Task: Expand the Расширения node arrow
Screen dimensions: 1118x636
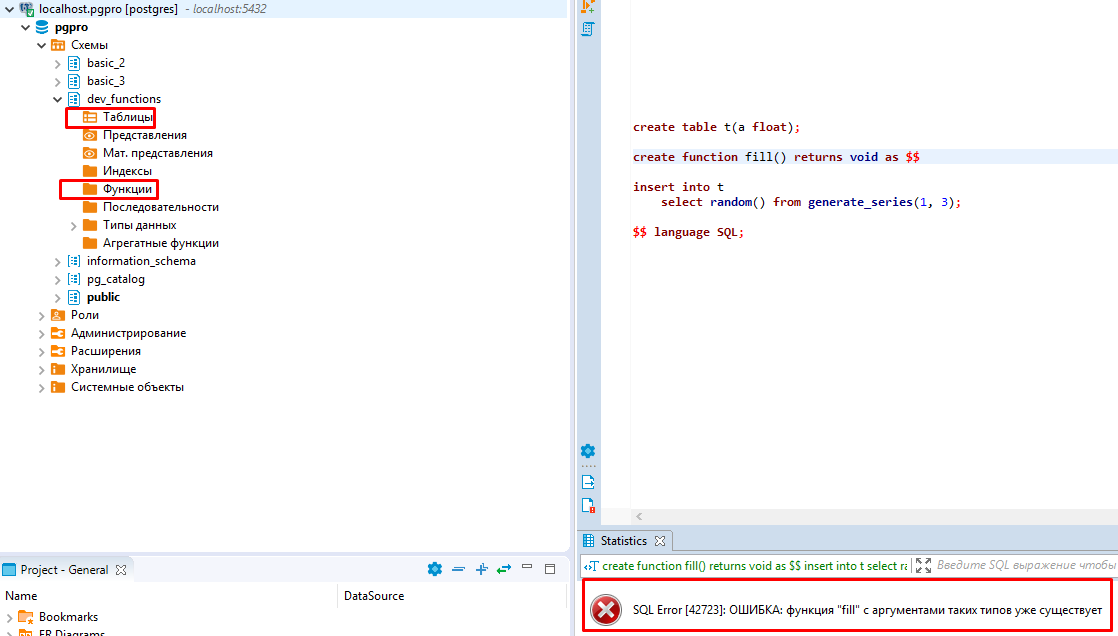Action: click(x=41, y=352)
